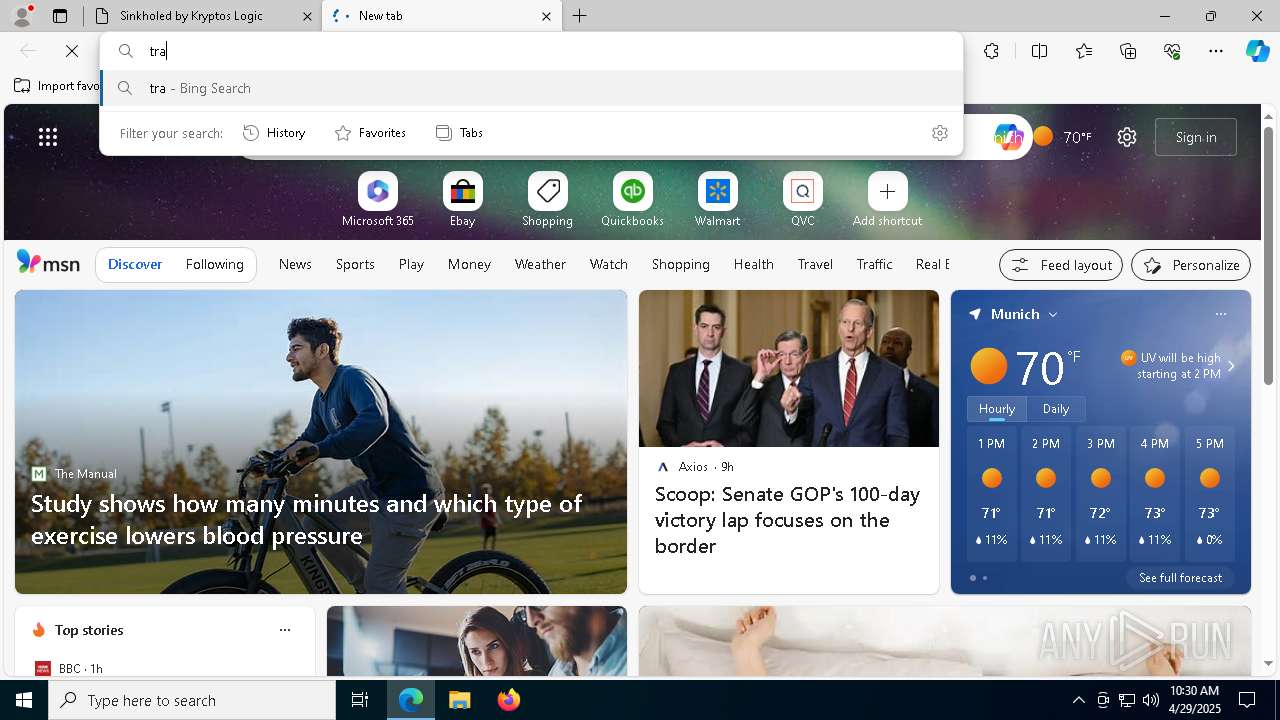This screenshot has width=1280, height=720.
Task: Close Sinkholed by Kryptos Logic tab
Action: coord(307,16)
